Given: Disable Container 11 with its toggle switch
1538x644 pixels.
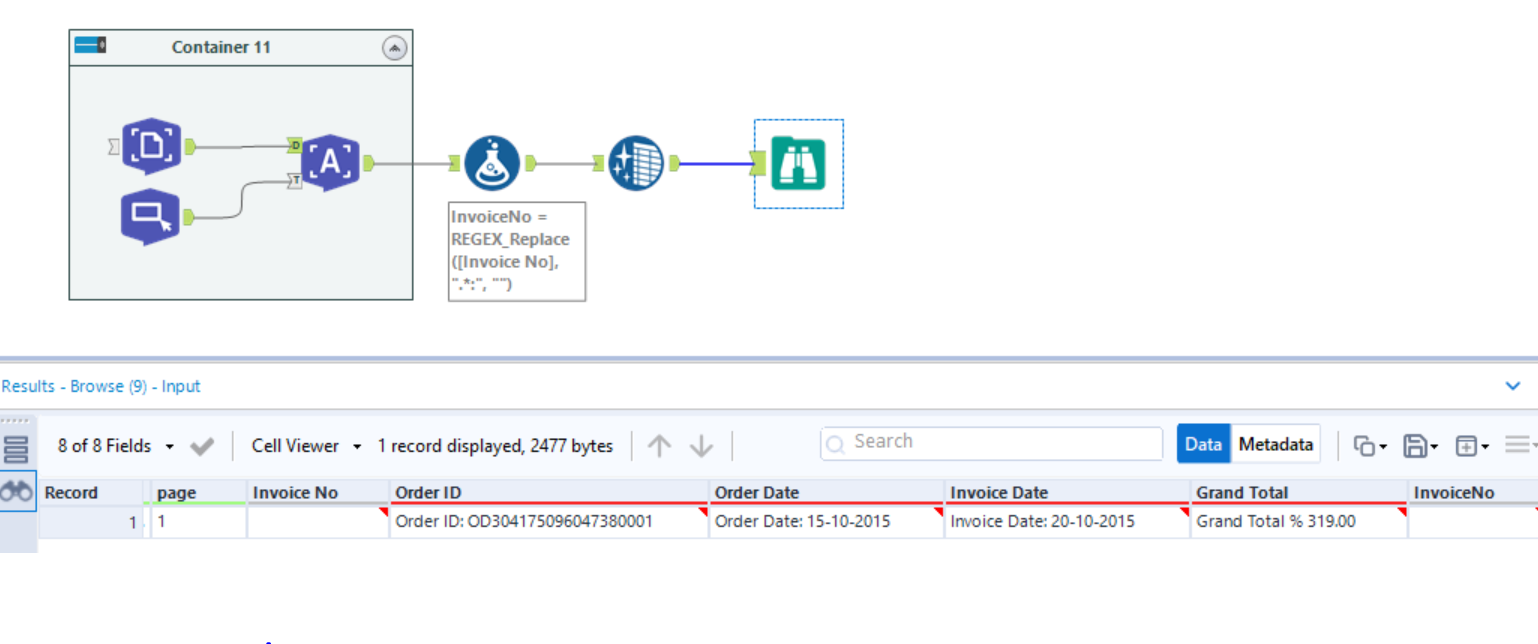Looking at the screenshot, I should point(88,44).
